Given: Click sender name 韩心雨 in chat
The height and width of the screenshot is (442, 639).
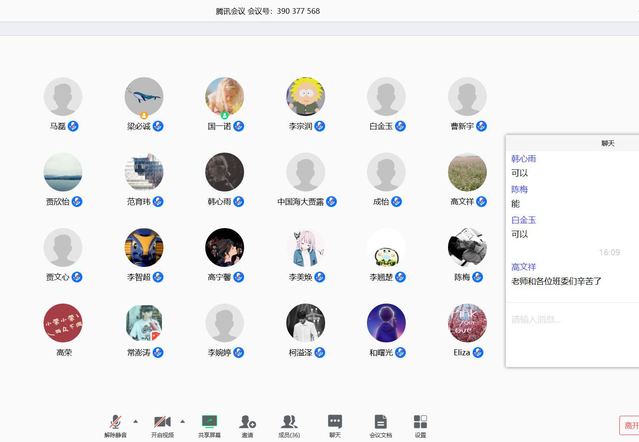Looking at the screenshot, I should [523, 159].
